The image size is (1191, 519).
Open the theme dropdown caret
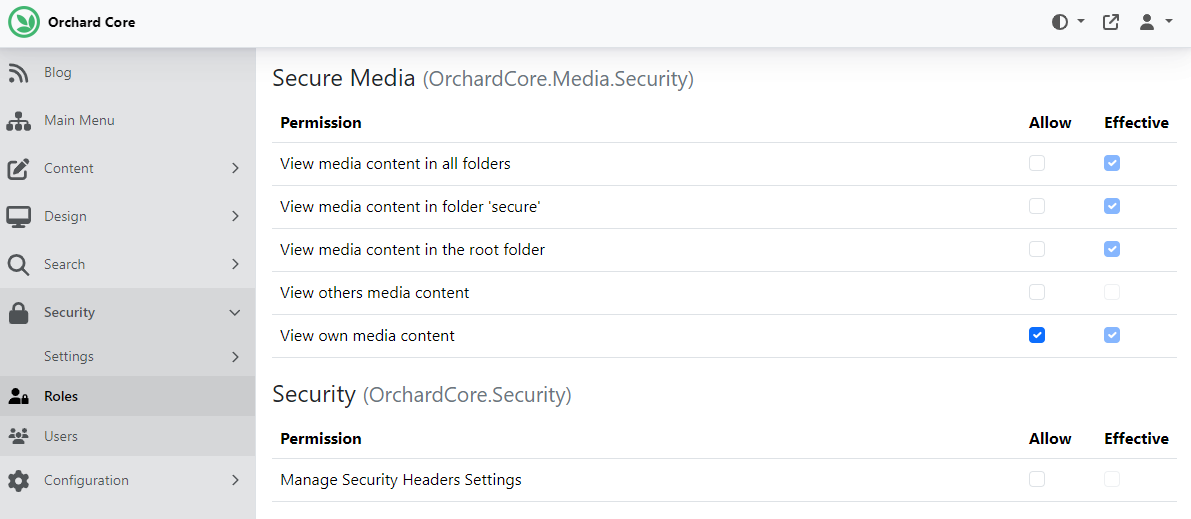pyautogui.click(x=1081, y=22)
